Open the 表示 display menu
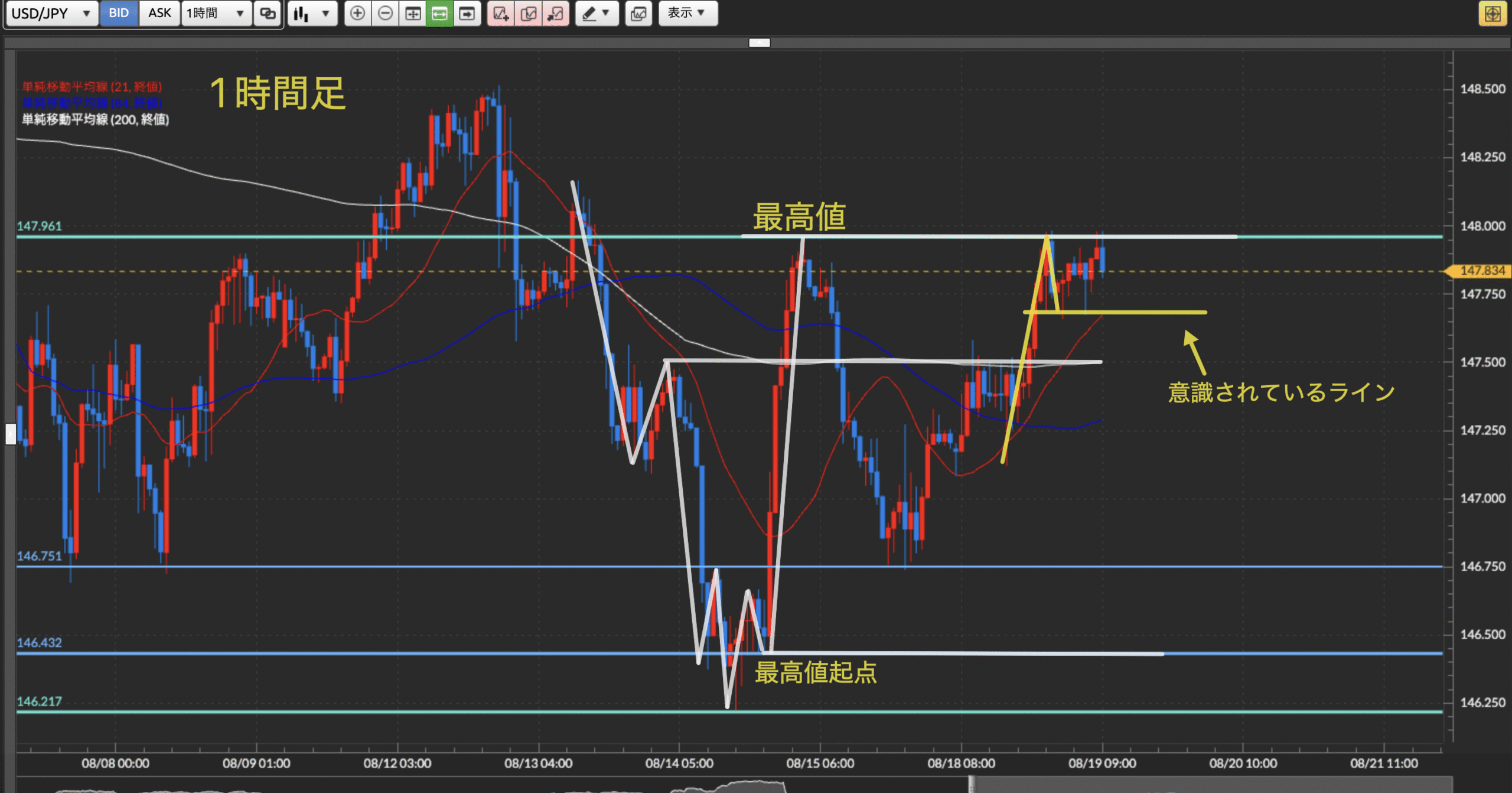The width and height of the screenshot is (1512, 793). pos(687,13)
